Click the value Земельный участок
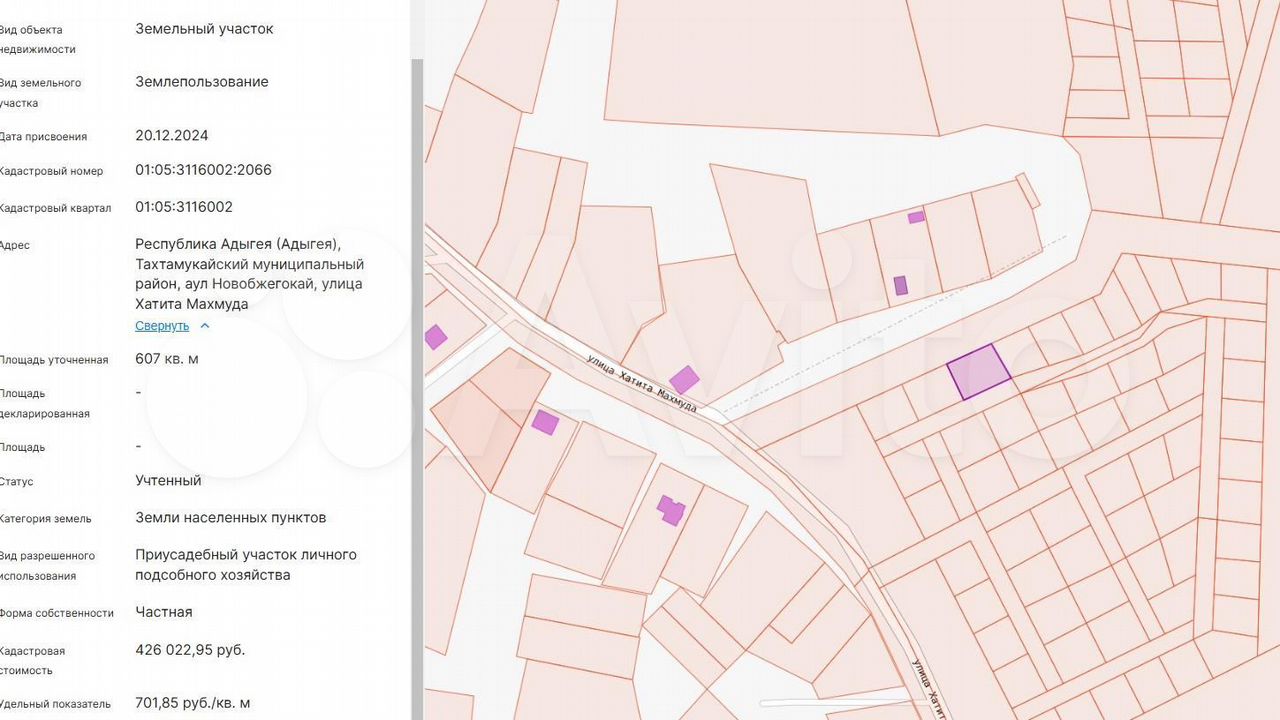The image size is (1280, 720). (204, 29)
